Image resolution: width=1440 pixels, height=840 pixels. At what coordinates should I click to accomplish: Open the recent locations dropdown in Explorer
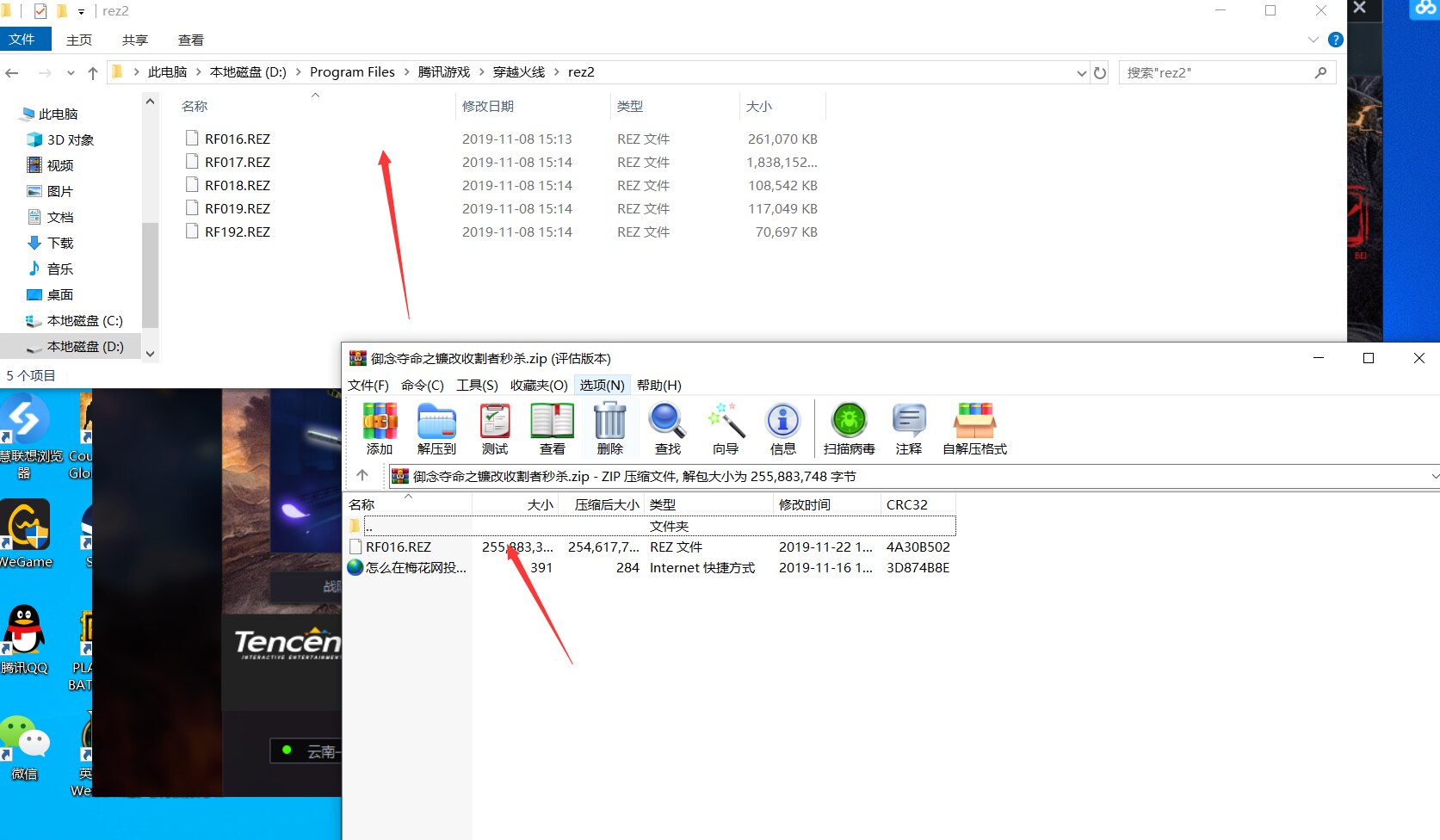pos(71,73)
